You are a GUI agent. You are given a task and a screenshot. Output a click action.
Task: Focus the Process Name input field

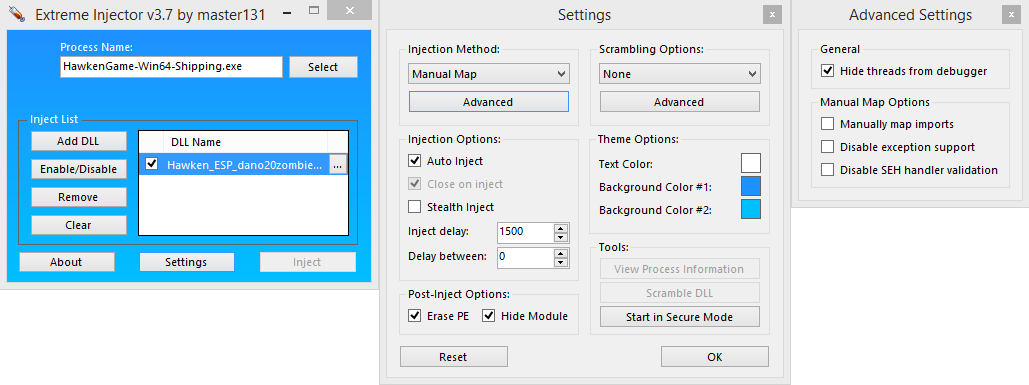171,67
